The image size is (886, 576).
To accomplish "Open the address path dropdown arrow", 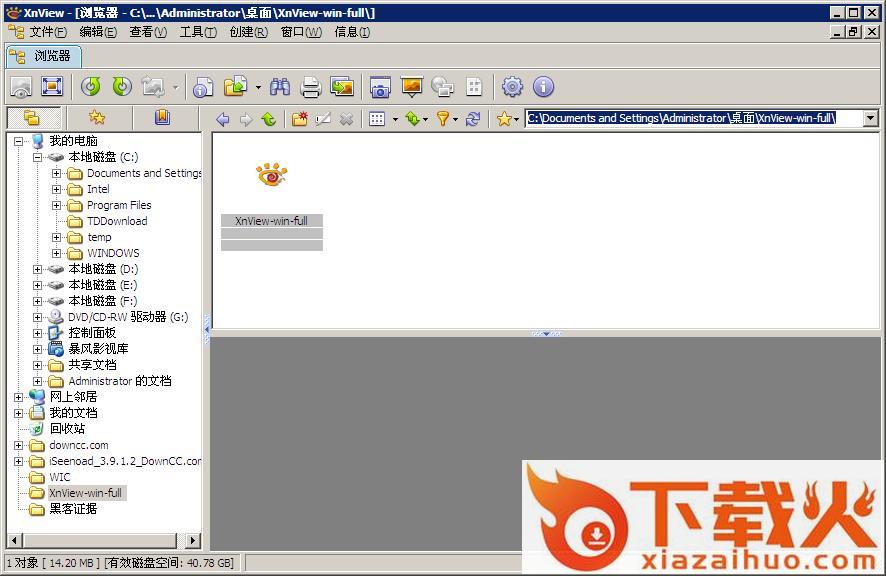I will (870, 119).
